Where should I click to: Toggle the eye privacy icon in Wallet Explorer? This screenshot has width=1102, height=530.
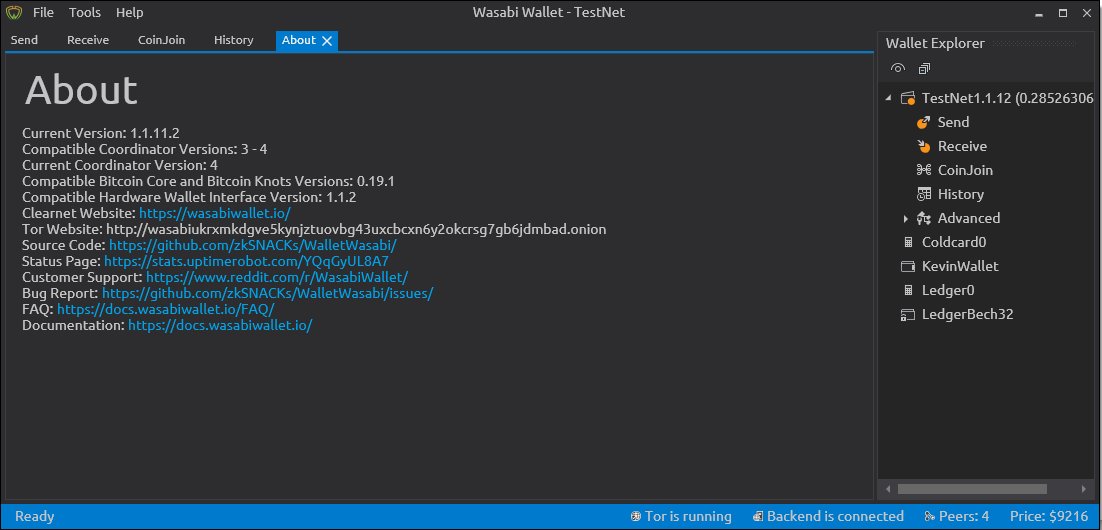pyautogui.click(x=897, y=68)
